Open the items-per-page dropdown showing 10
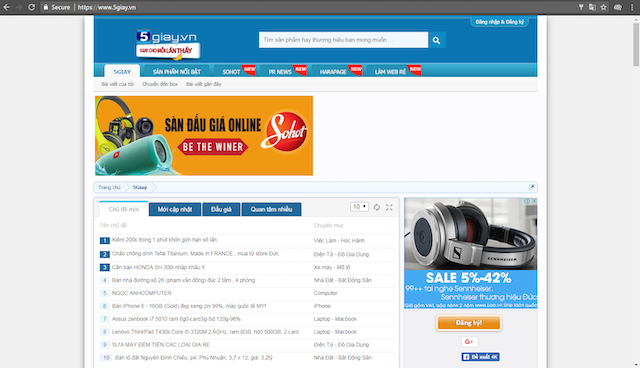 click(359, 207)
